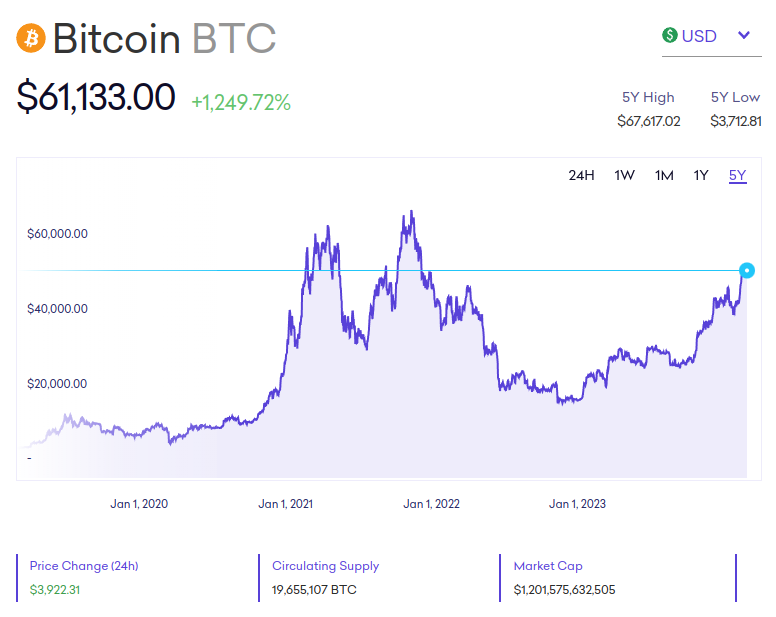This screenshot has width=776, height=617.
Task: Click the Price Change (24h) label
Action: tap(84, 566)
